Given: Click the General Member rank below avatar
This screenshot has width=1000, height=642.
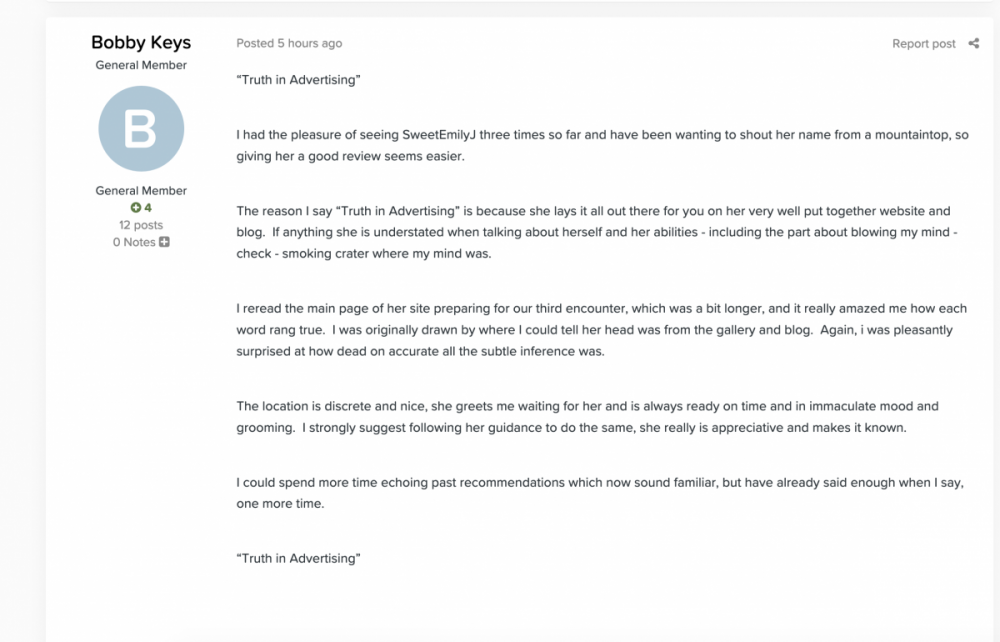Looking at the screenshot, I should point(141,191).
